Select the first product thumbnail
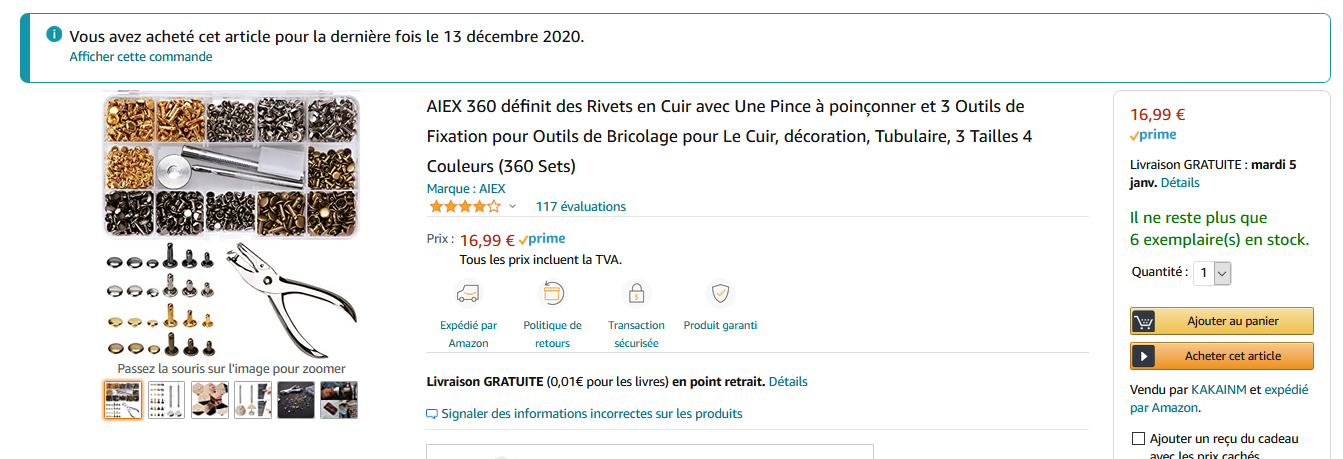This screenshot has width=1343, height=459. [x=123, y=400]
